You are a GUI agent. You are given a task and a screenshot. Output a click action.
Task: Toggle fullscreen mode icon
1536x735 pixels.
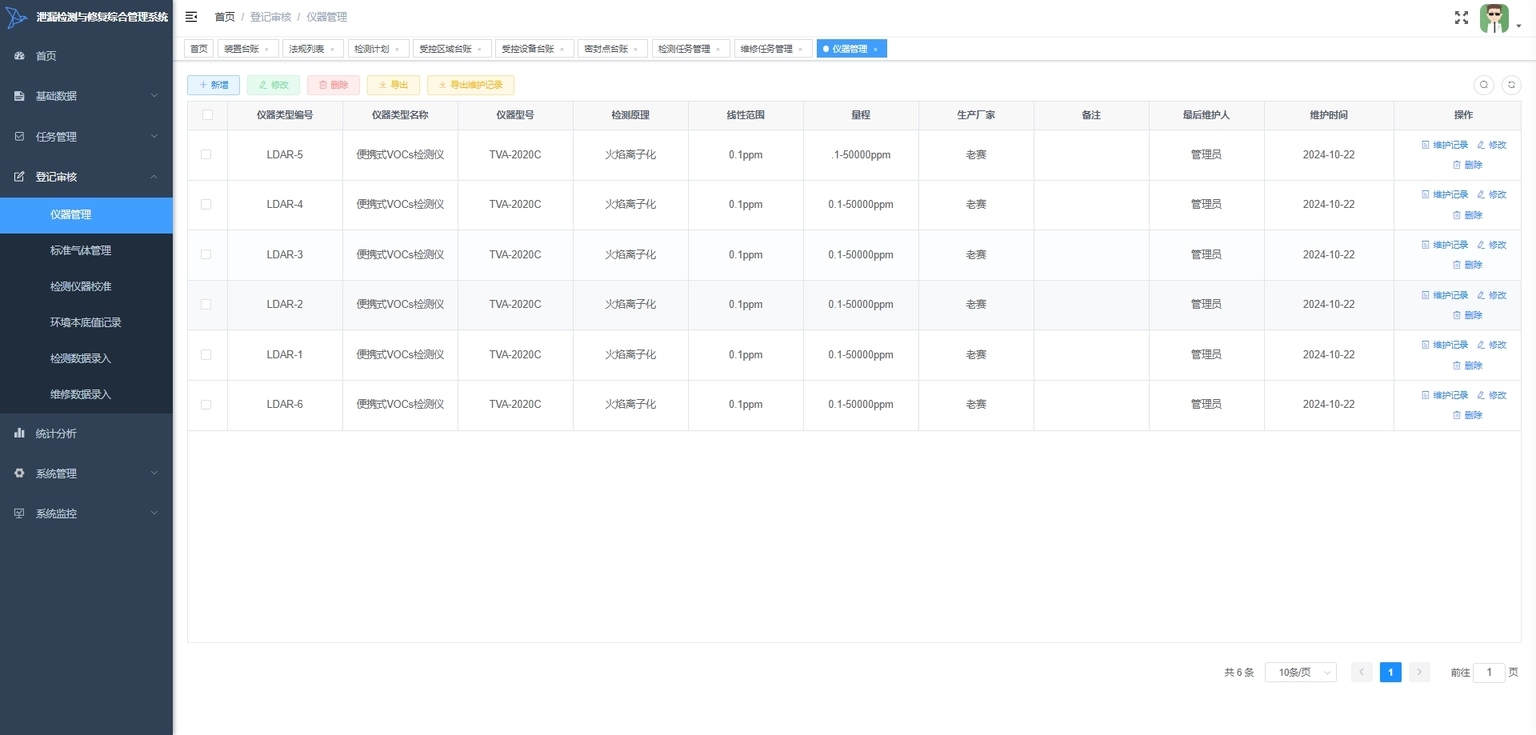coord(1461,17)
